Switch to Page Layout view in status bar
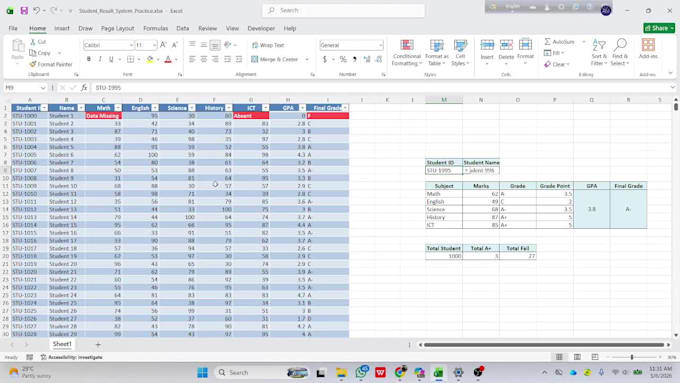 577,357
